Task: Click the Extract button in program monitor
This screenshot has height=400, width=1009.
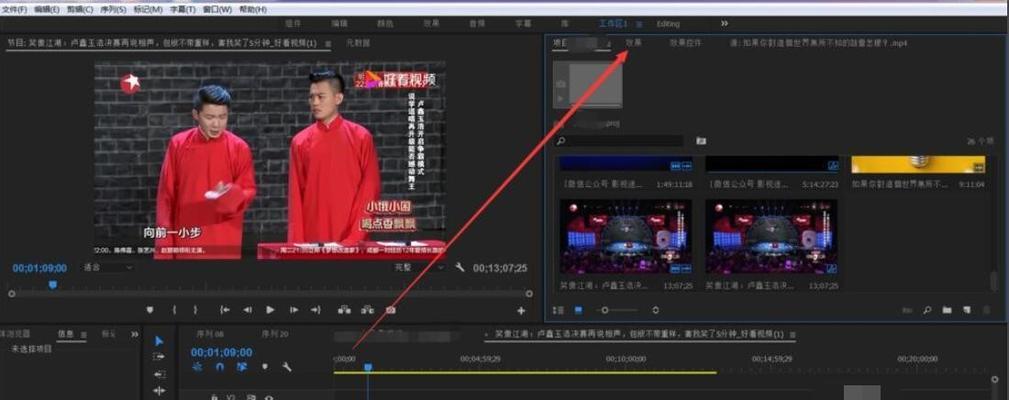Action: tap(367, 310)
